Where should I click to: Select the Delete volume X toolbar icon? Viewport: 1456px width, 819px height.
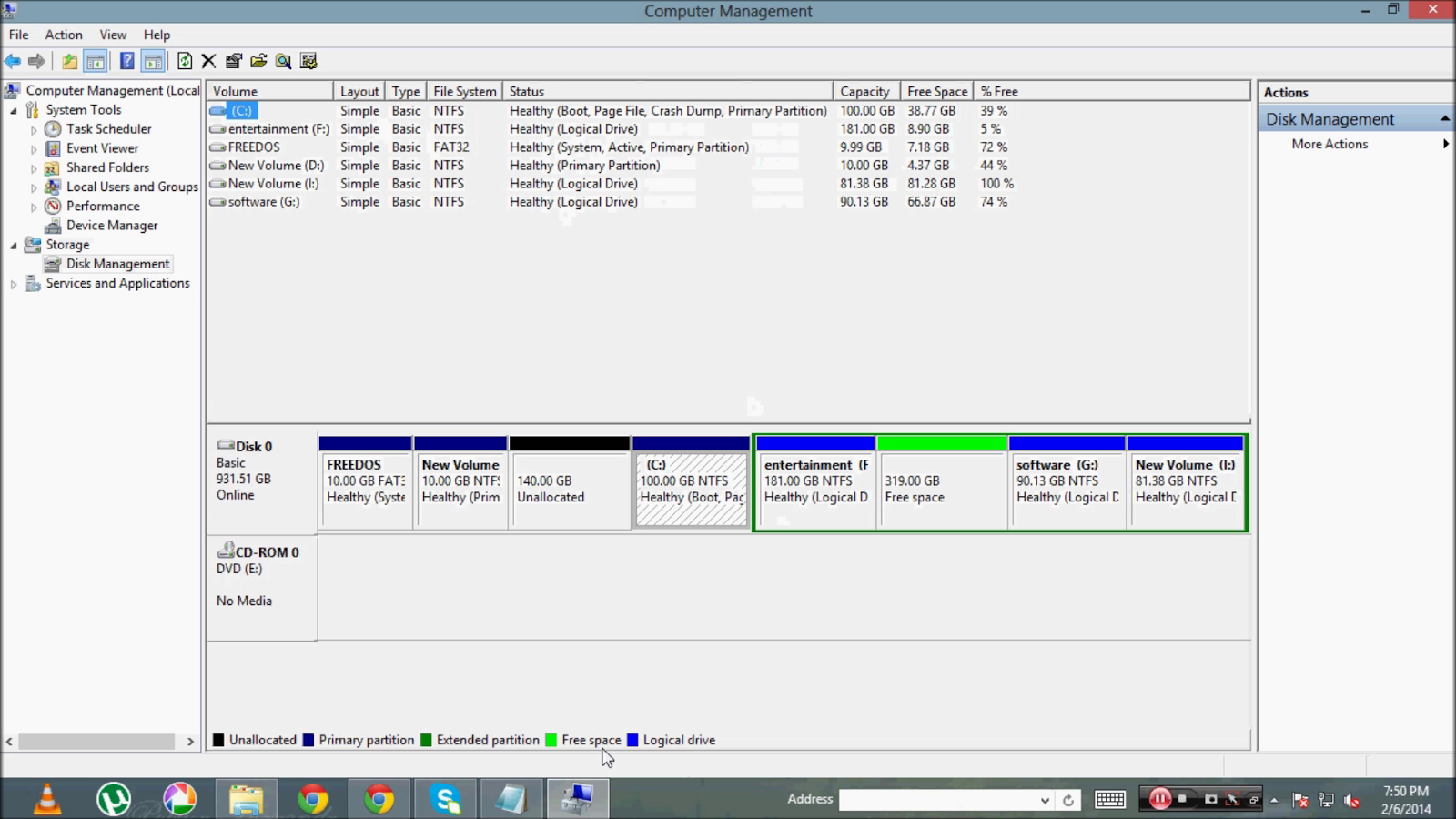[208, 60]
